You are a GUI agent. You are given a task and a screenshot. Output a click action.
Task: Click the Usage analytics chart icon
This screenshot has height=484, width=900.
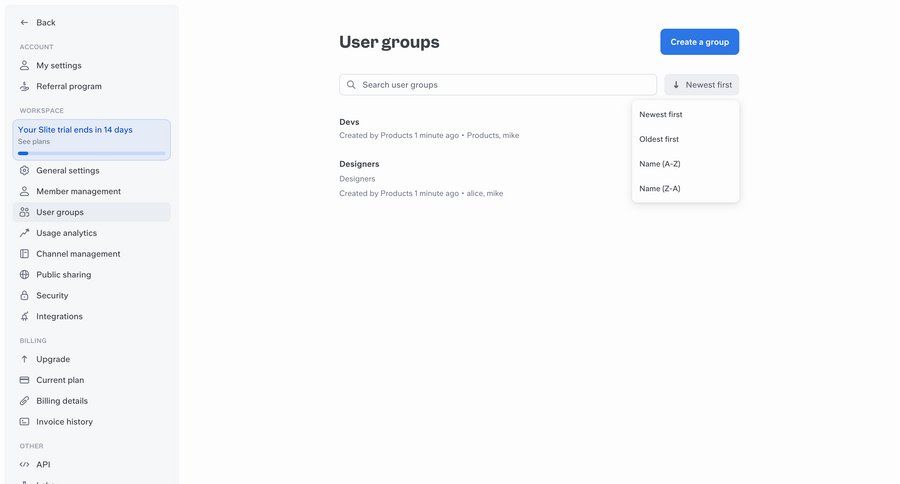(x=25, y=233)
